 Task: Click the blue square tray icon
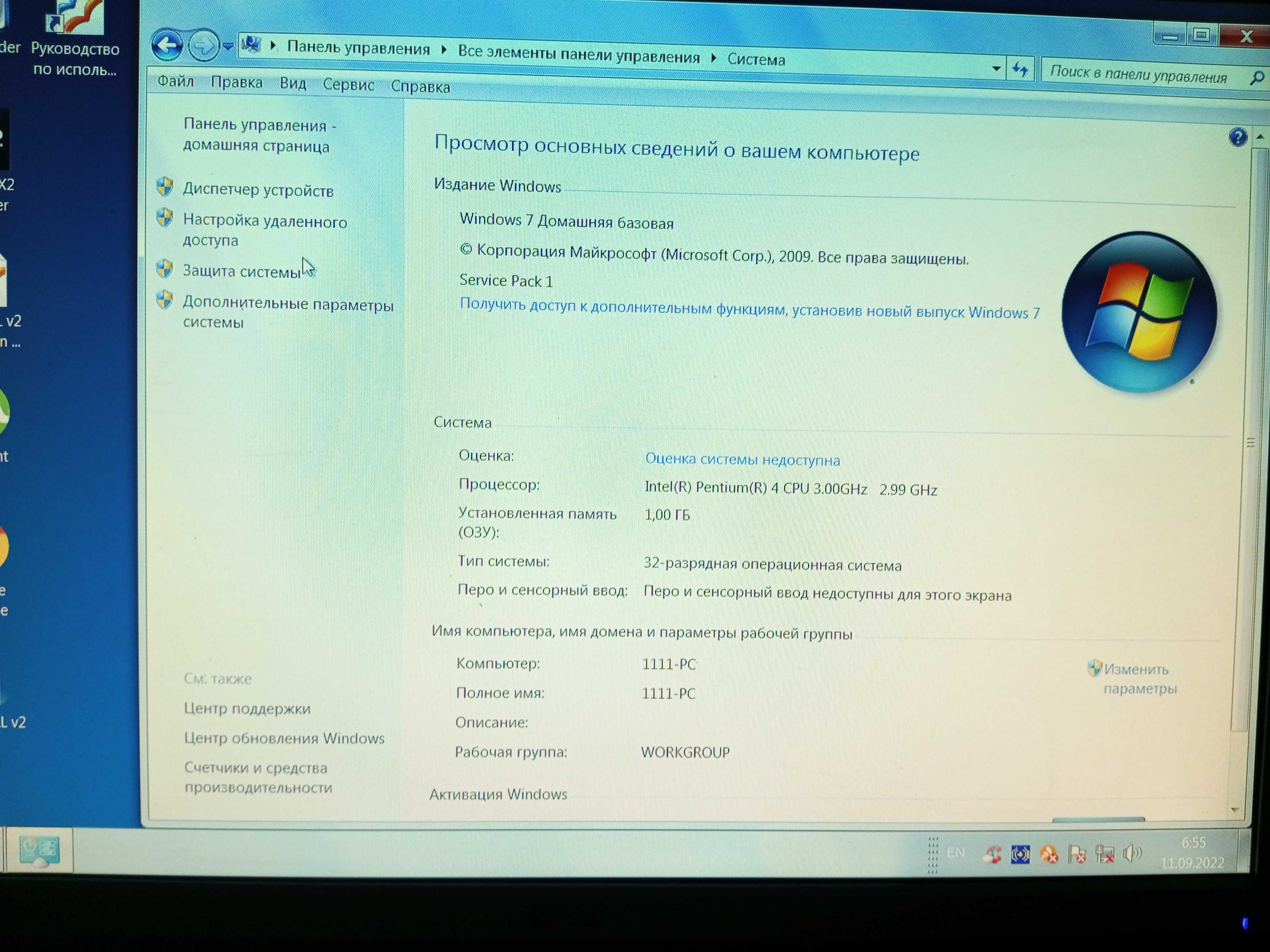[1020, 854]
